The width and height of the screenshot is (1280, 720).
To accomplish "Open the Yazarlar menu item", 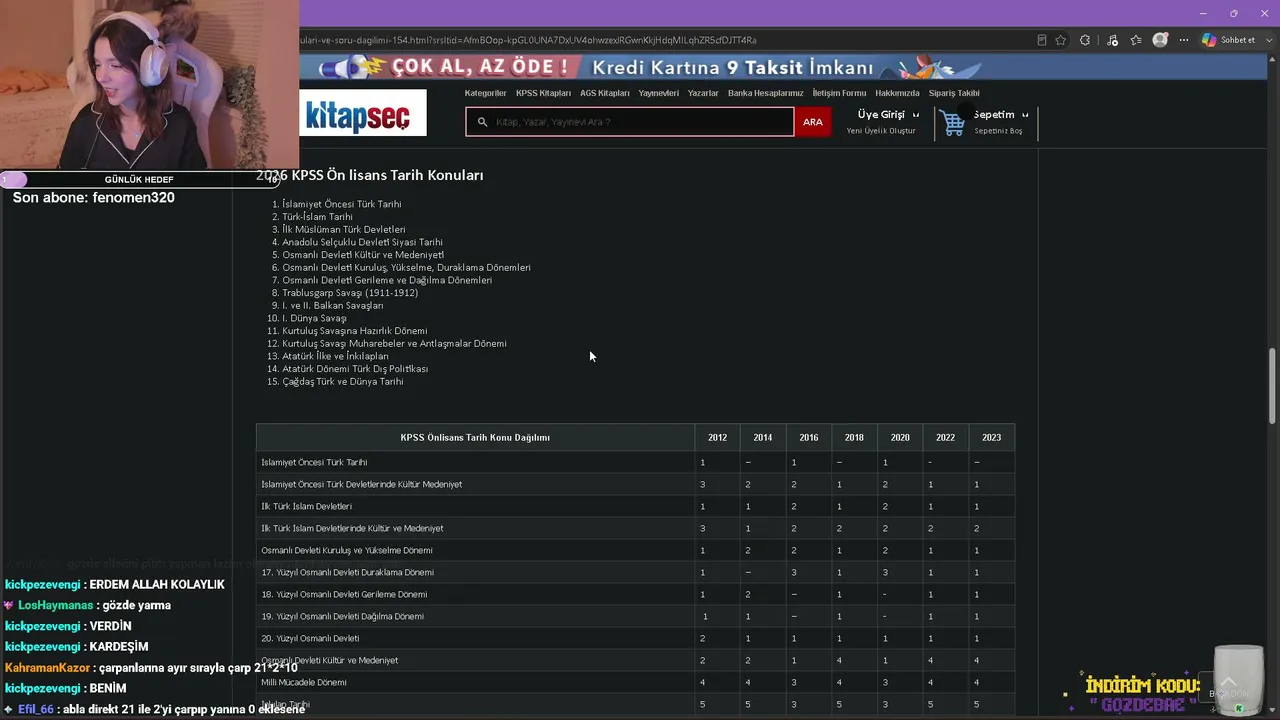I will click(x=703, y=93).
